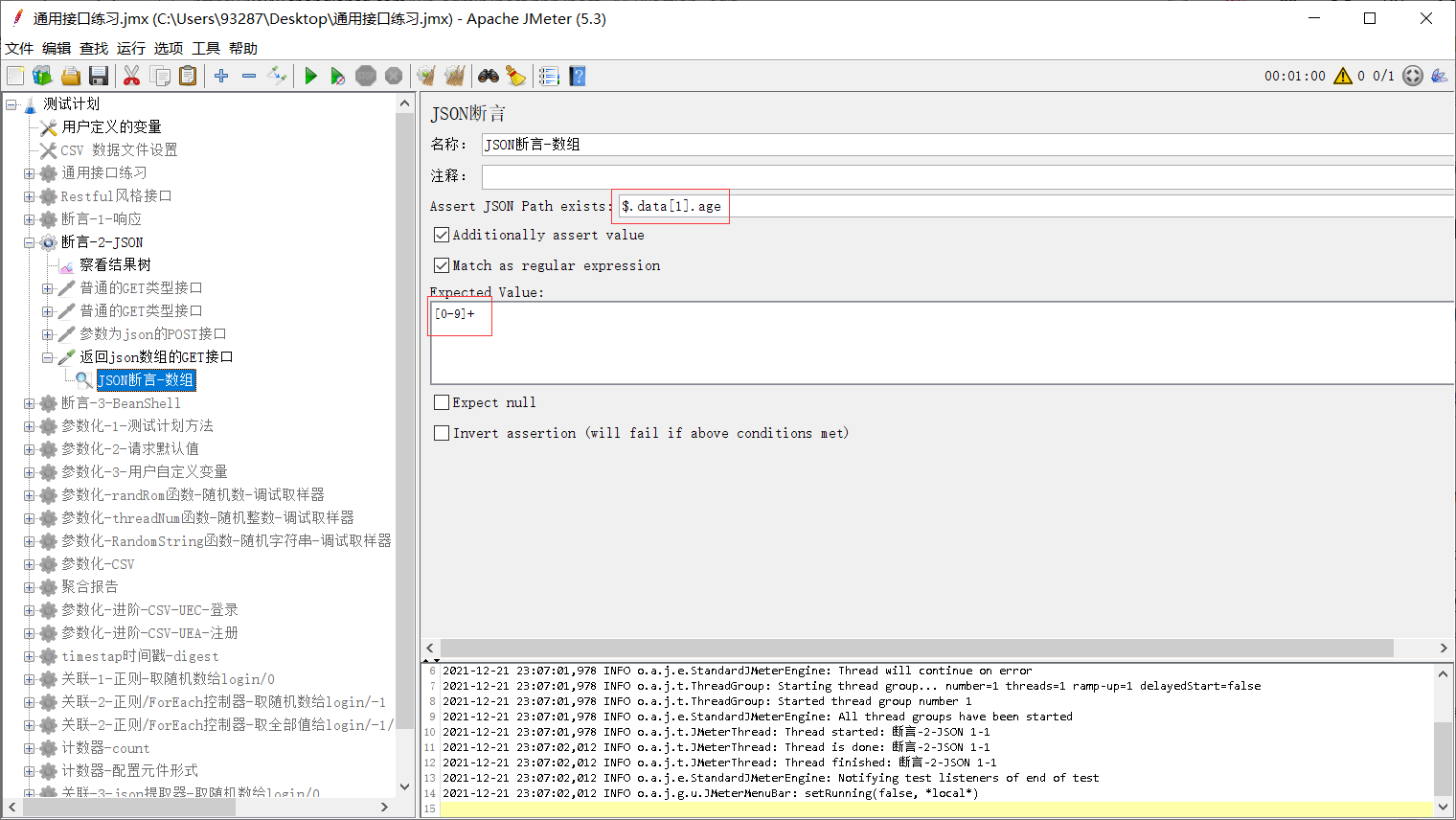Screen dimensions: 1456x820
Task: Select JSON断言-数组 tree item
Action: click(x=146, y=380)
